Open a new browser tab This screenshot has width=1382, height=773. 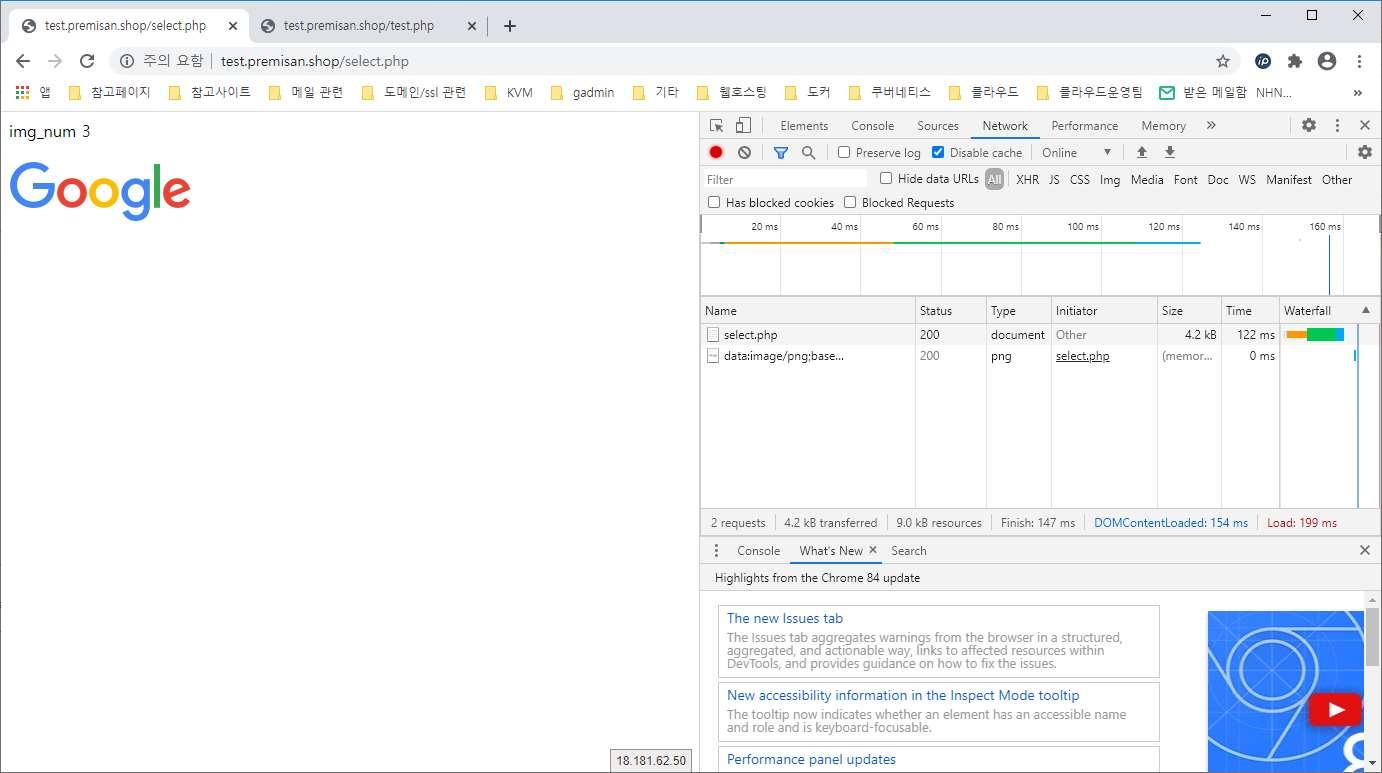tap(510, 26)
